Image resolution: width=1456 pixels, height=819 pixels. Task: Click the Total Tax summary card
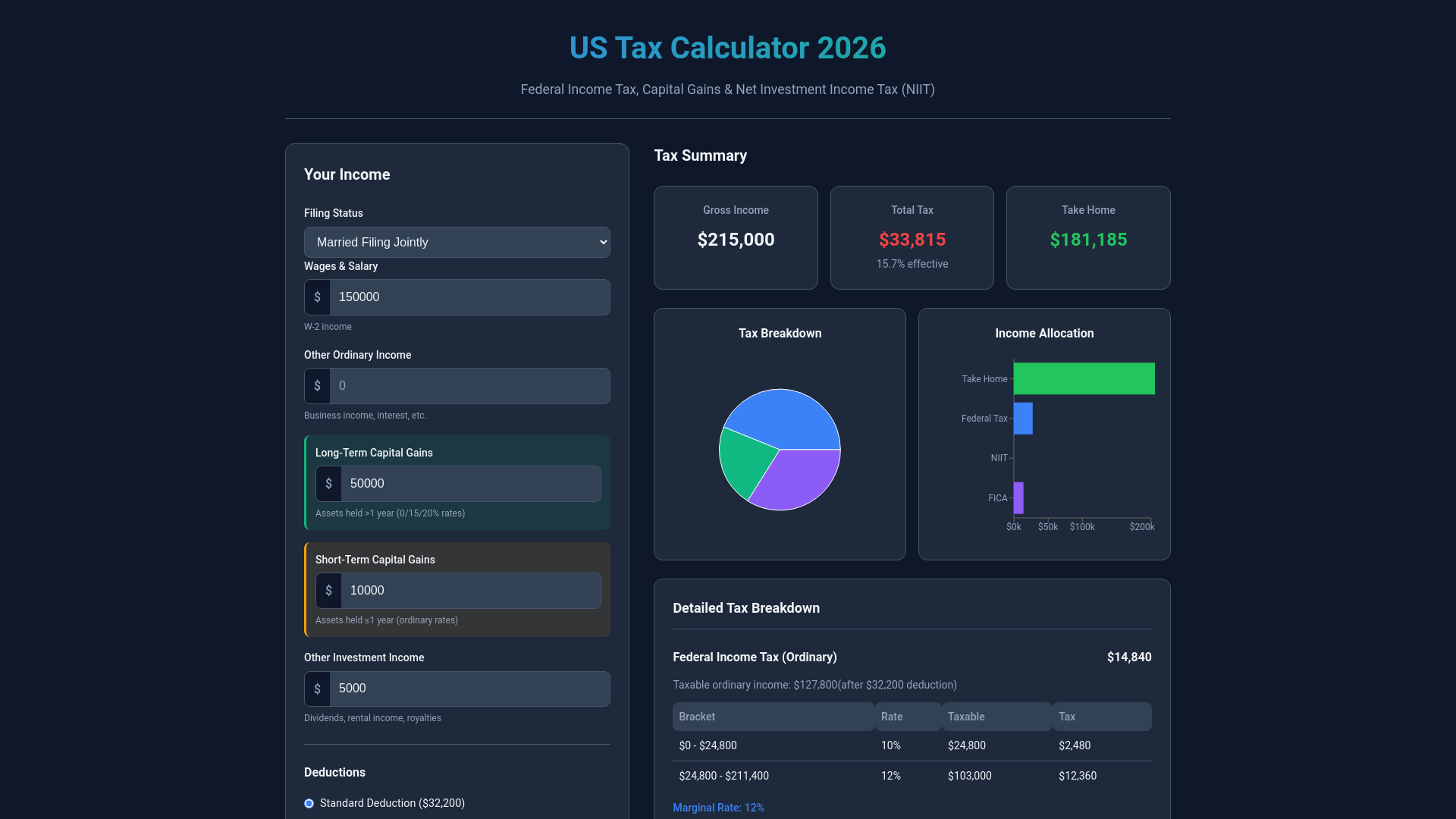click(912, 237)
